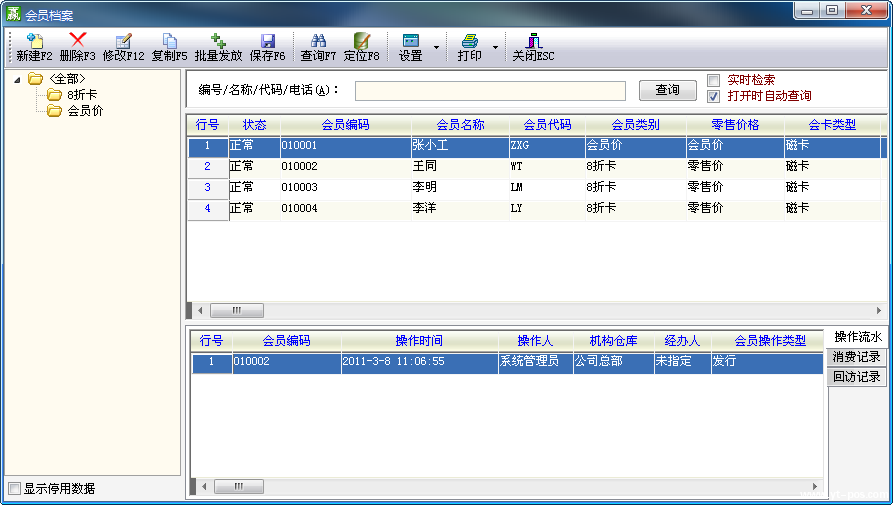Click the 新建F2 new record icon
Image resolution: width=893 pixels, height=505 pixels.
(x=35, y=40)
